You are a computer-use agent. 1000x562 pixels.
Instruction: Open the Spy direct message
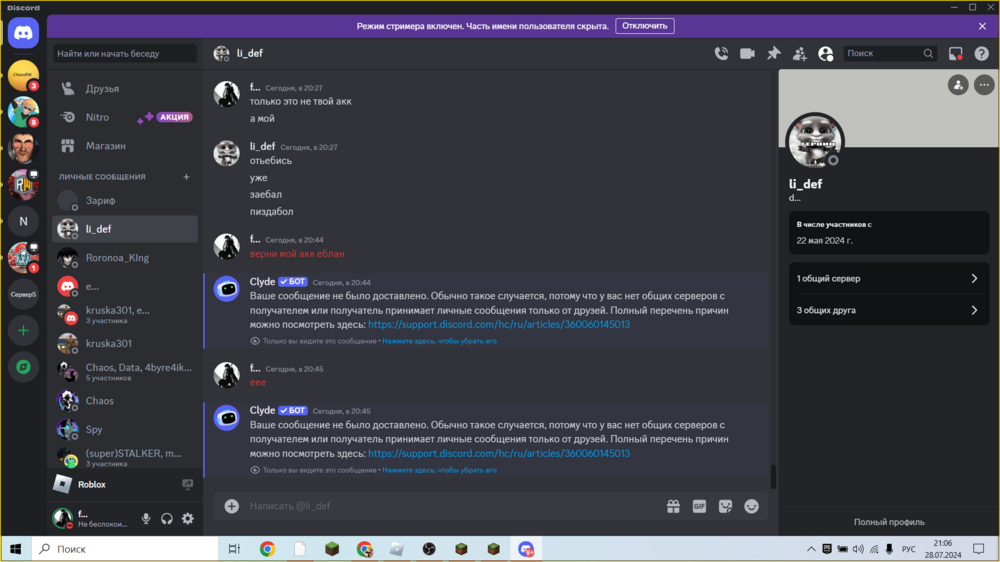(x=125, y=429)
